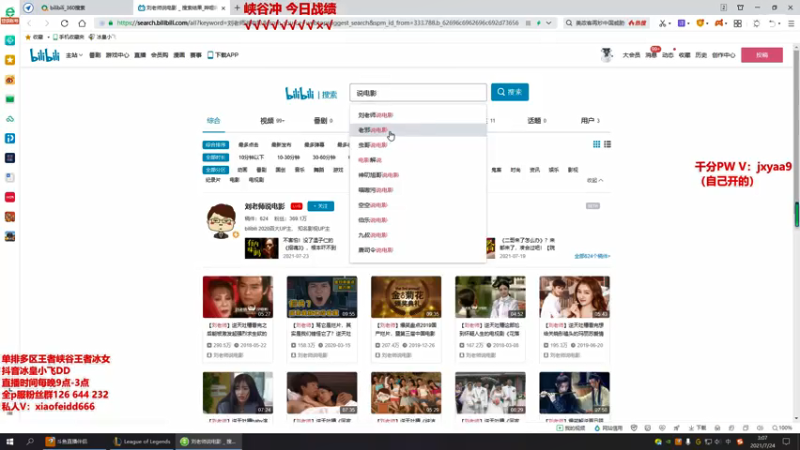This screenshot has height=450, width=800.
Task: Select the 全部时长 duration filter
Action: (215, 158)
